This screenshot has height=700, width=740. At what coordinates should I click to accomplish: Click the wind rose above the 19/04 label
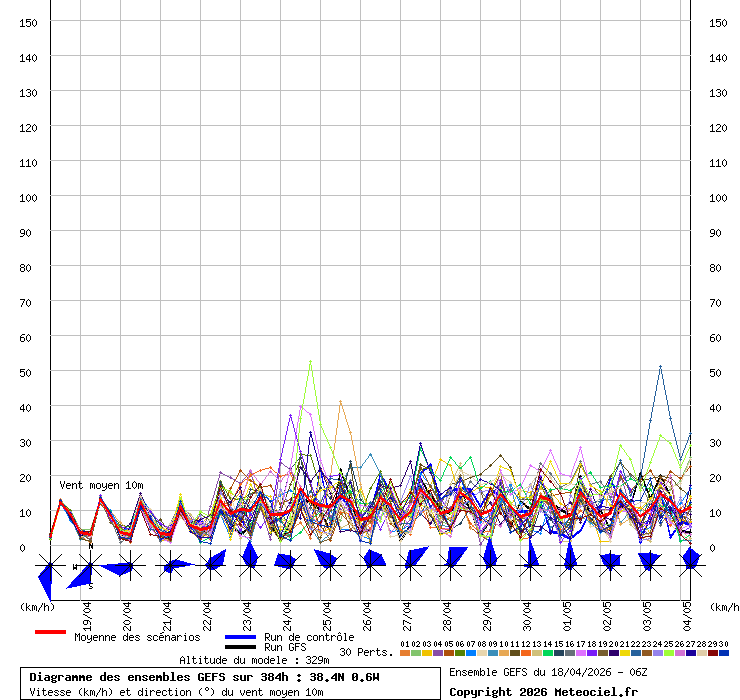tap(90, 566)
